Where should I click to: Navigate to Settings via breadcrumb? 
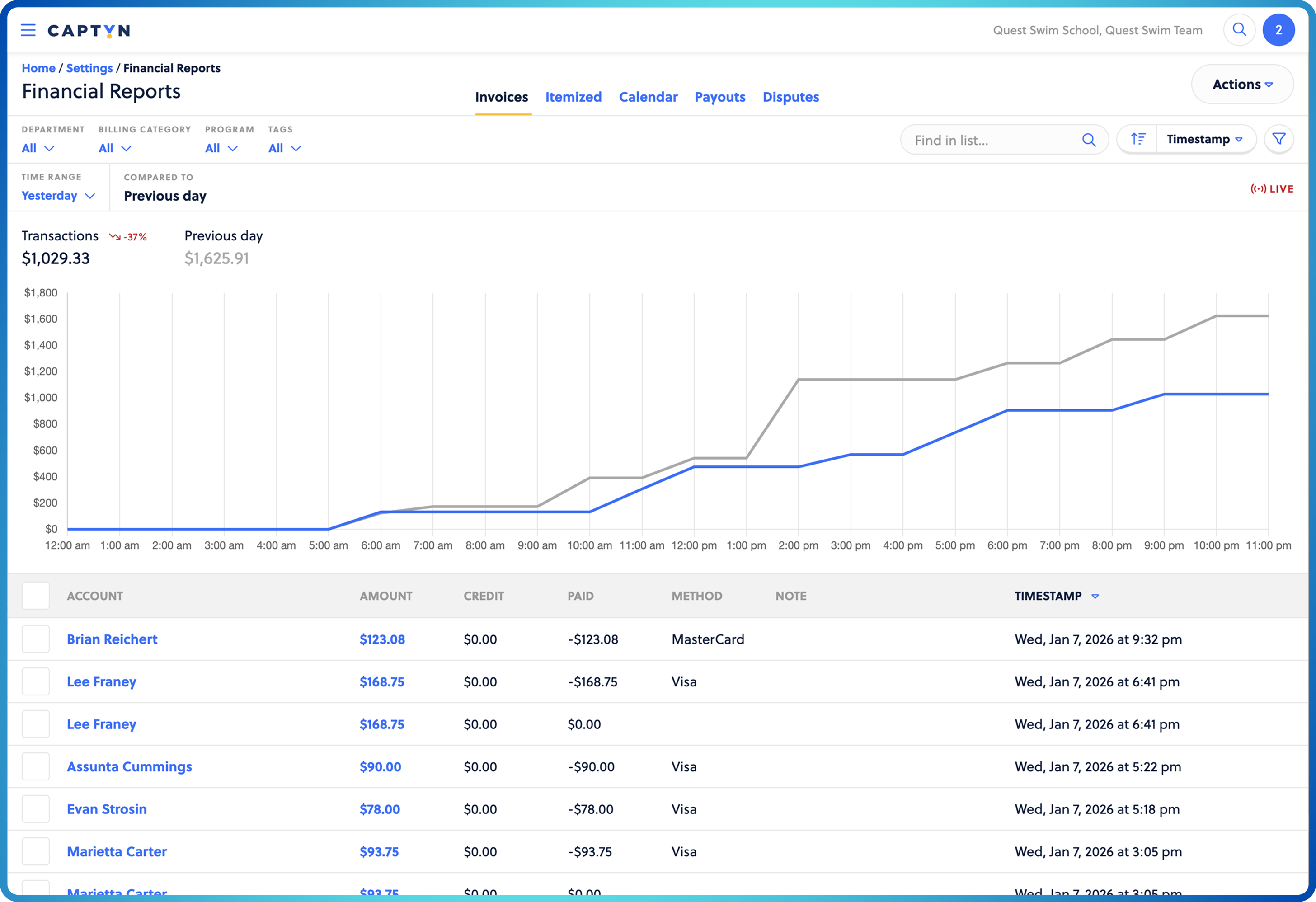tap(89, 67)
